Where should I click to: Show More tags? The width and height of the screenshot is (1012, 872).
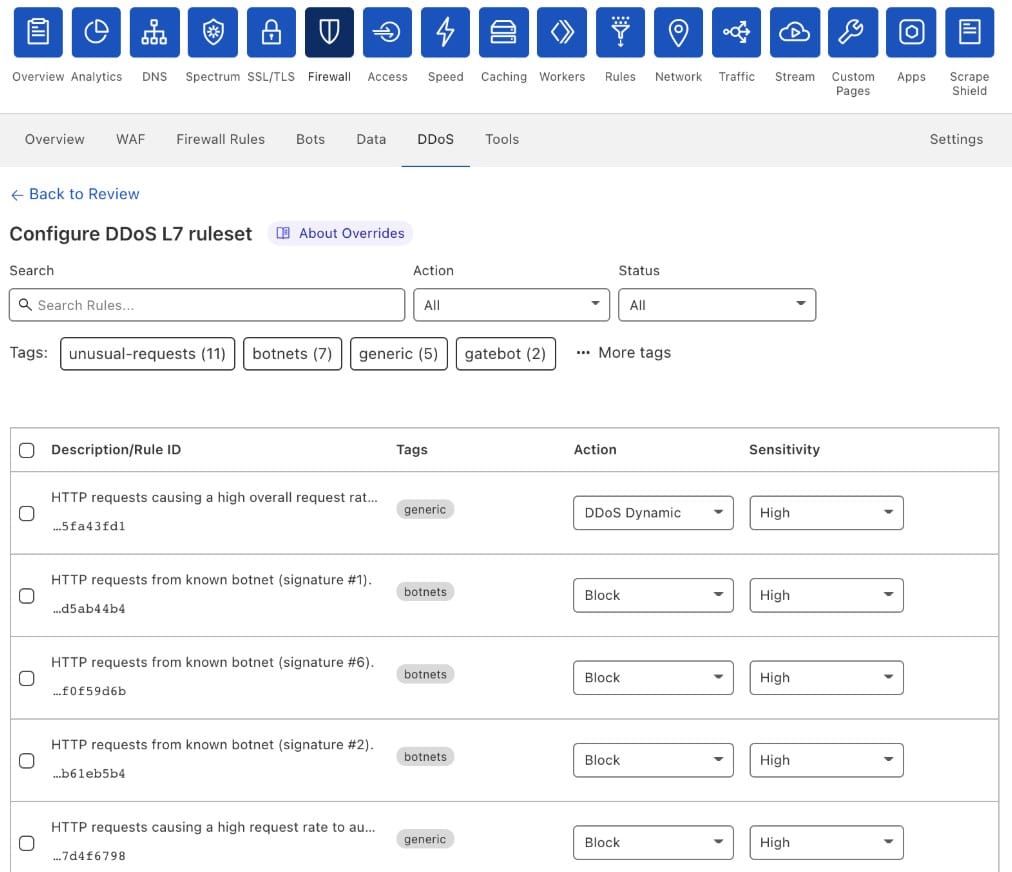[623, 352]
